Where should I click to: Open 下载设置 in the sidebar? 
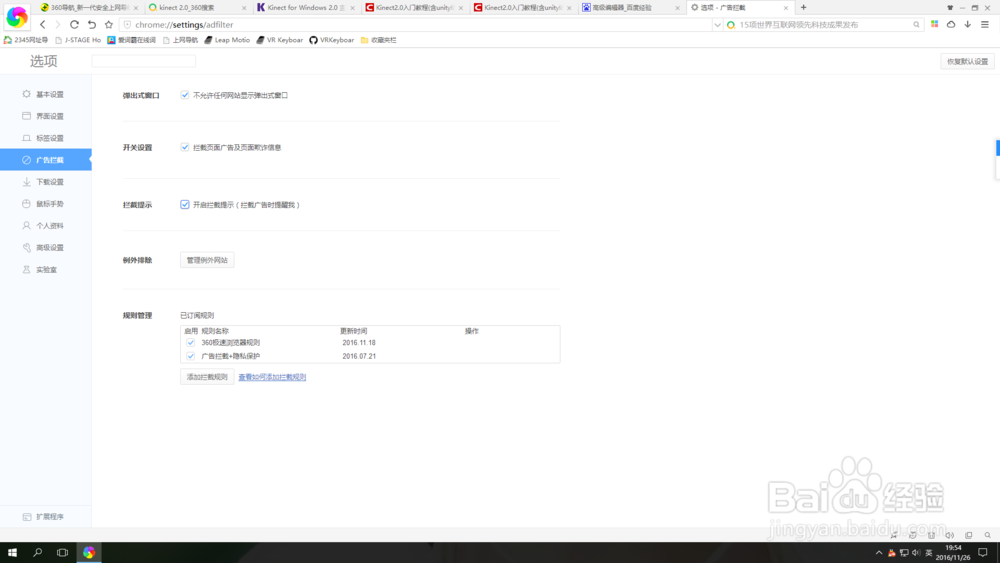[45, 182]
